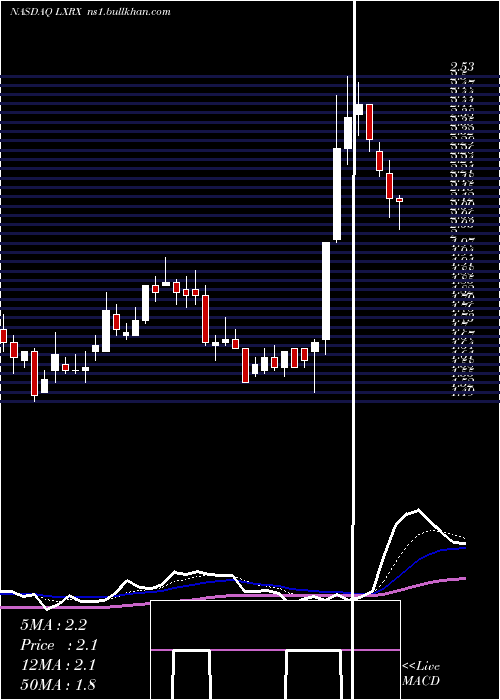Click the Price : 2.1 readout
Image resolution: width=500 pixels, height=700 pixels.
(58, 645)
